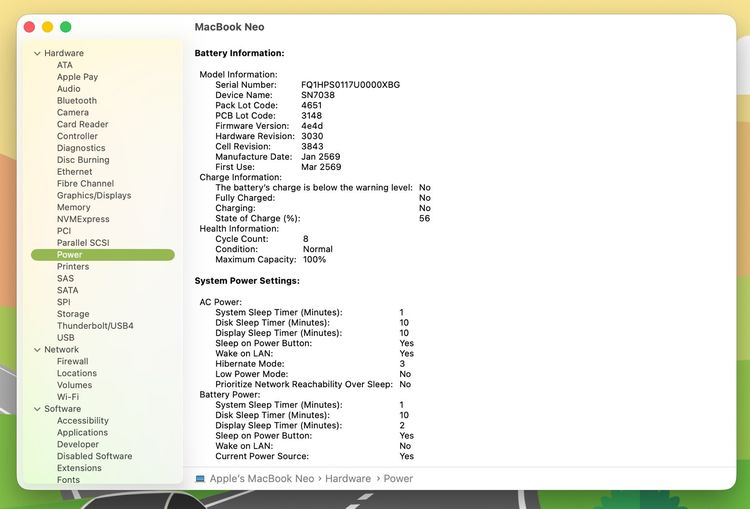The image size is (750, 509).
Task: Click Hibernate Mode value 3
Action: click(402, 364)
